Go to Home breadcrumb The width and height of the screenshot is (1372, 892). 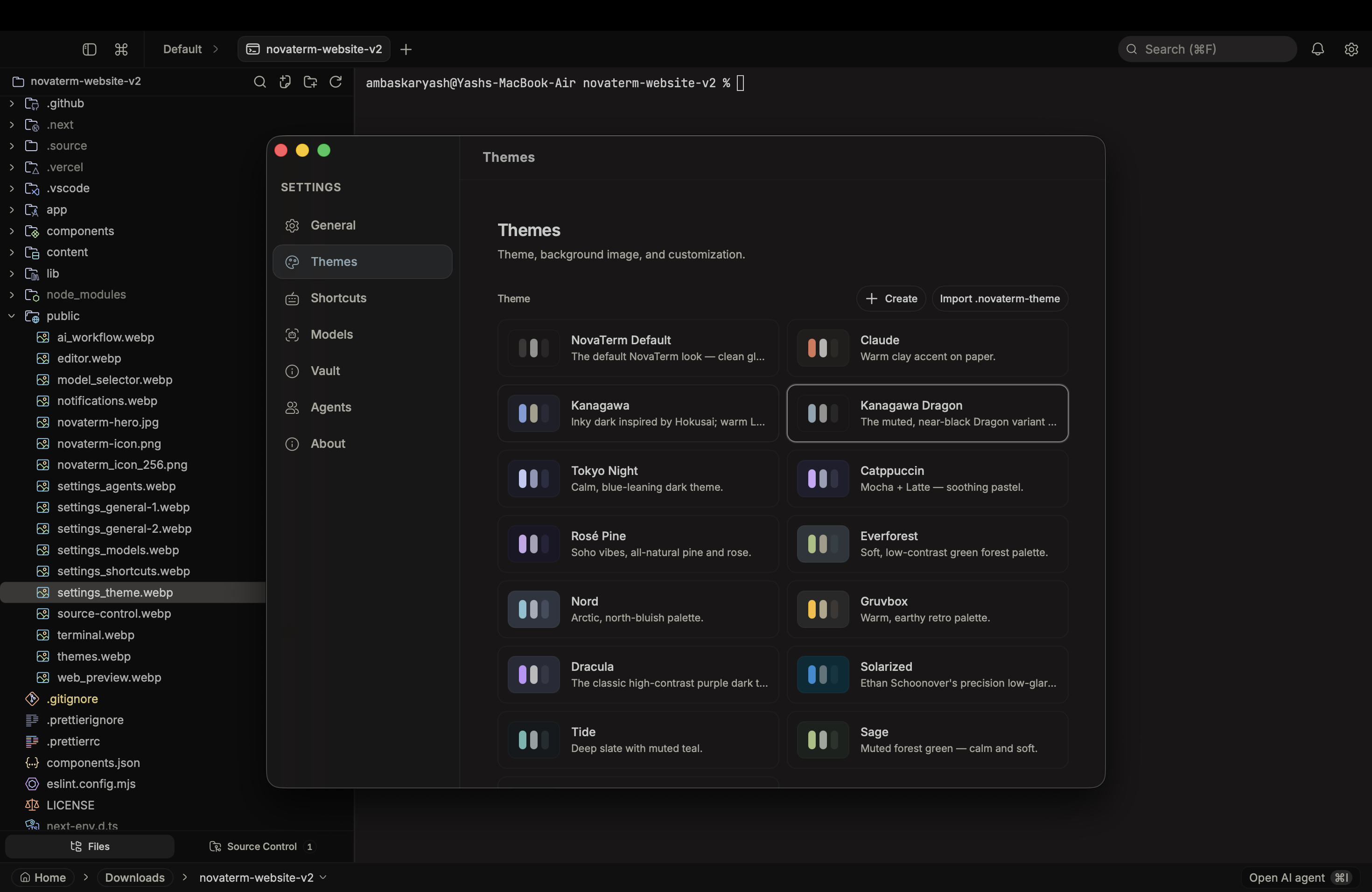pyautogui.click(x=42, y=877)
